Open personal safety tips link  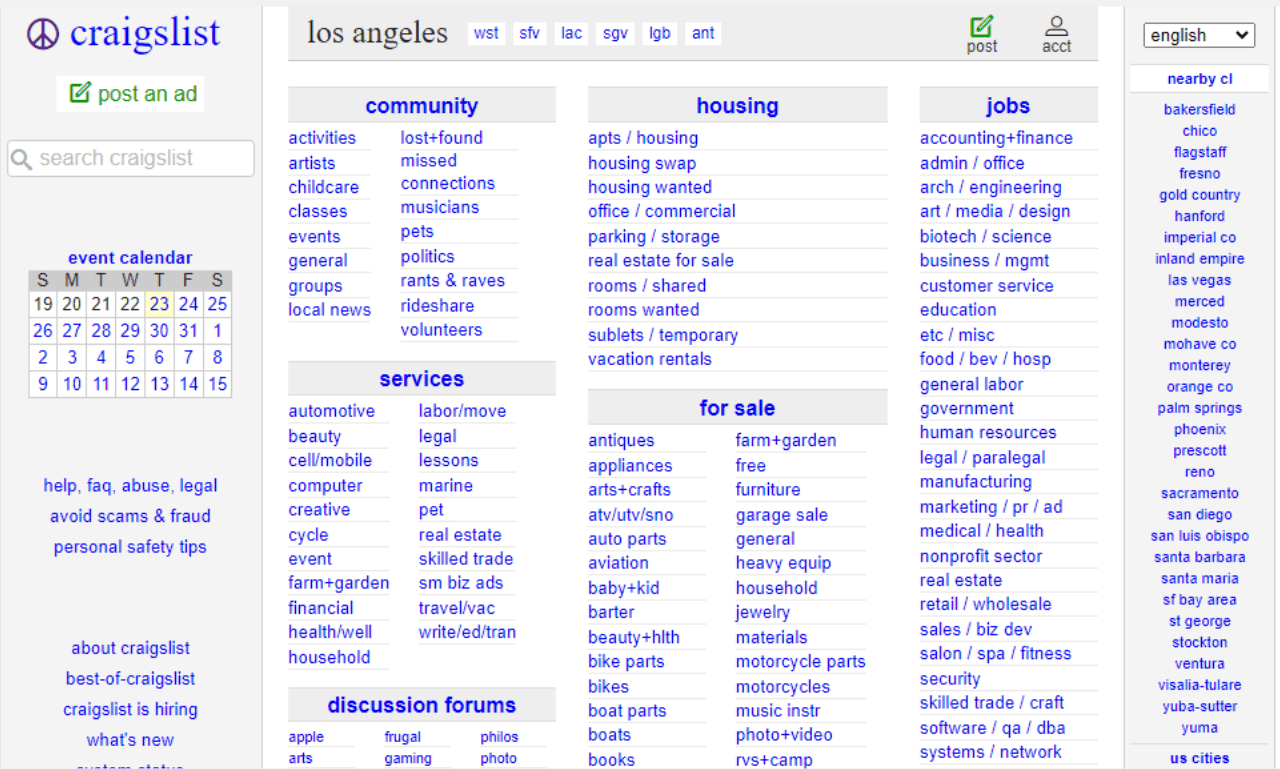coord(130,547)
